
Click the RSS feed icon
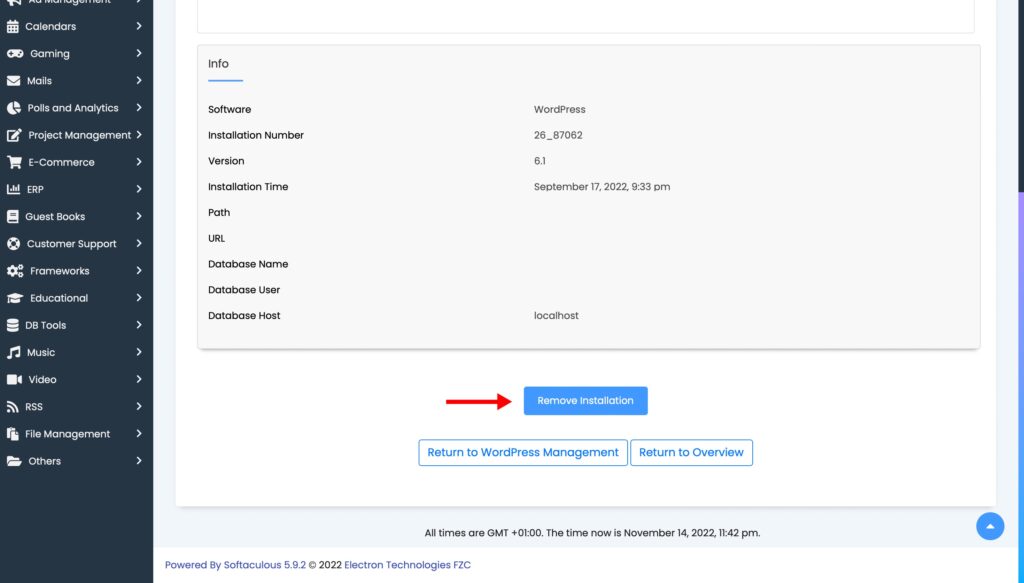click(12, 407)
